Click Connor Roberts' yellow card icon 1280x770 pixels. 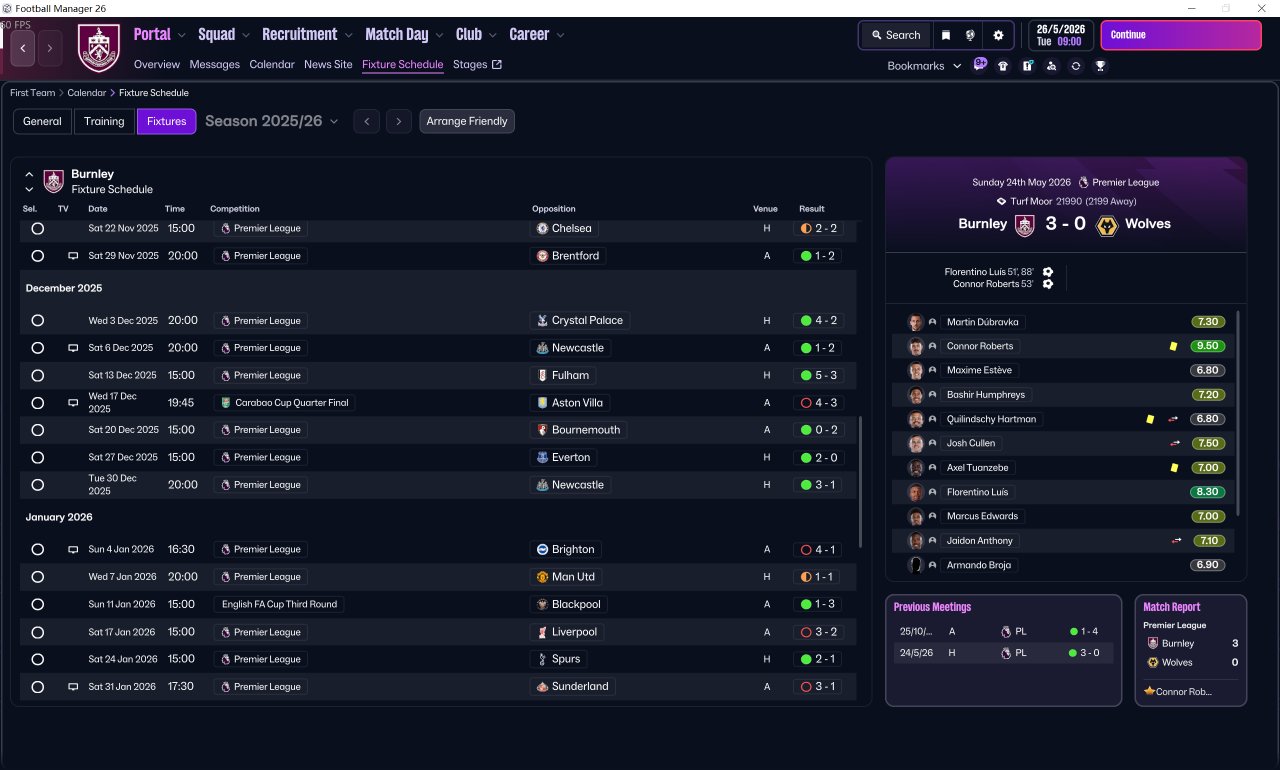[x=1173, y=346]
